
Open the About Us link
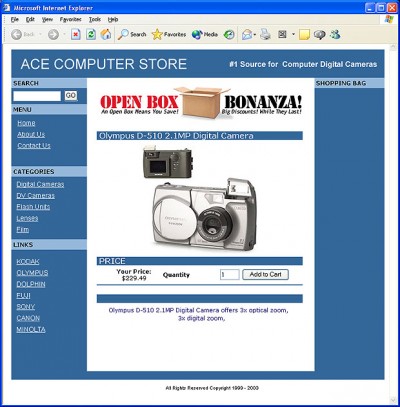[x=31, y=134]
